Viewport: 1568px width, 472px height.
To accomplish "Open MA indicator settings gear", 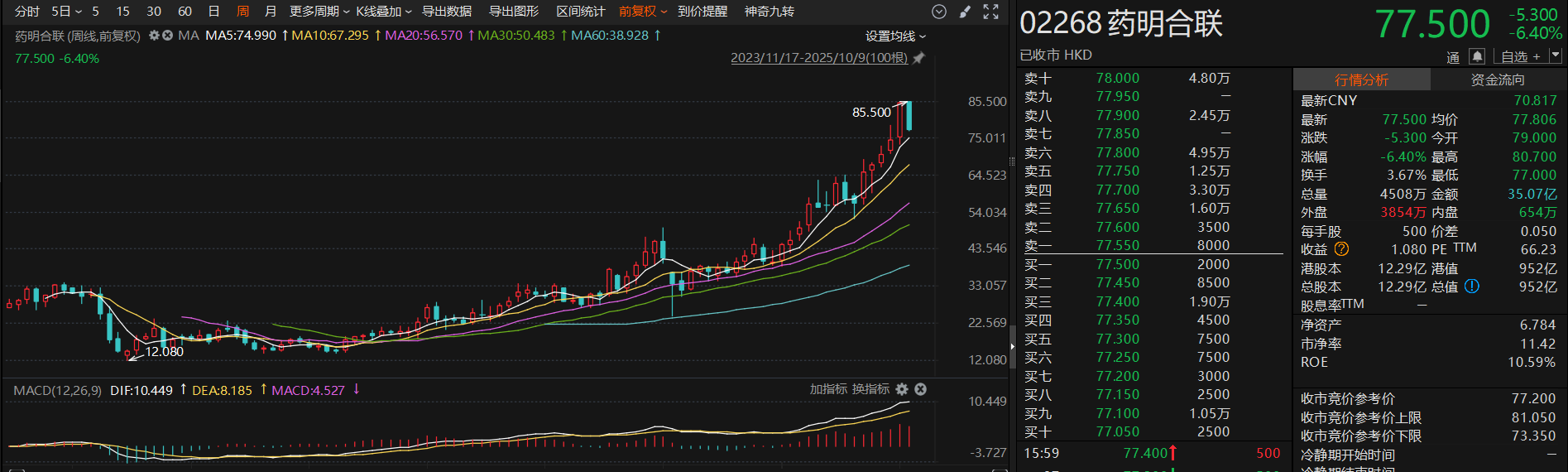I will [154, 36].
